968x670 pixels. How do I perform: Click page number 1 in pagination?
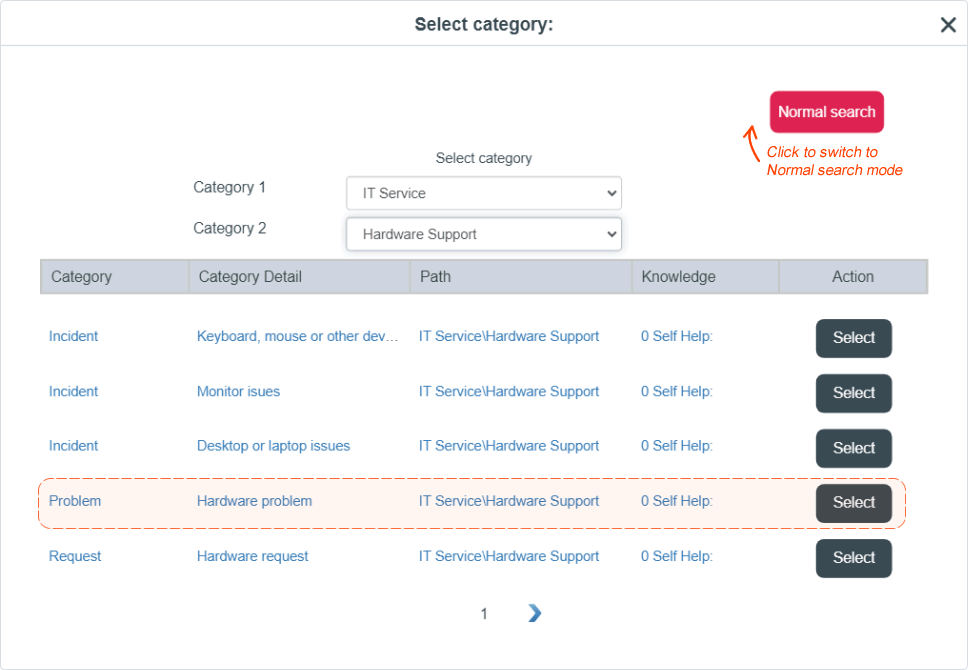484,613
